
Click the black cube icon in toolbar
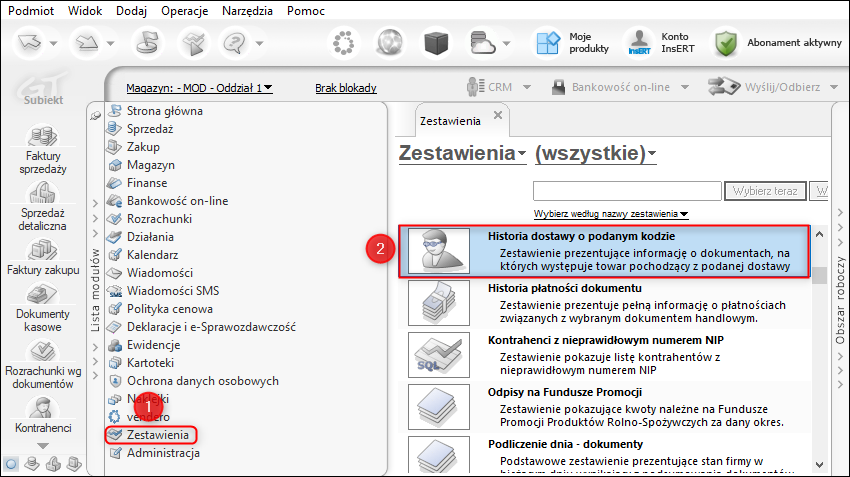pyautogui.click(x=436, y=43)
